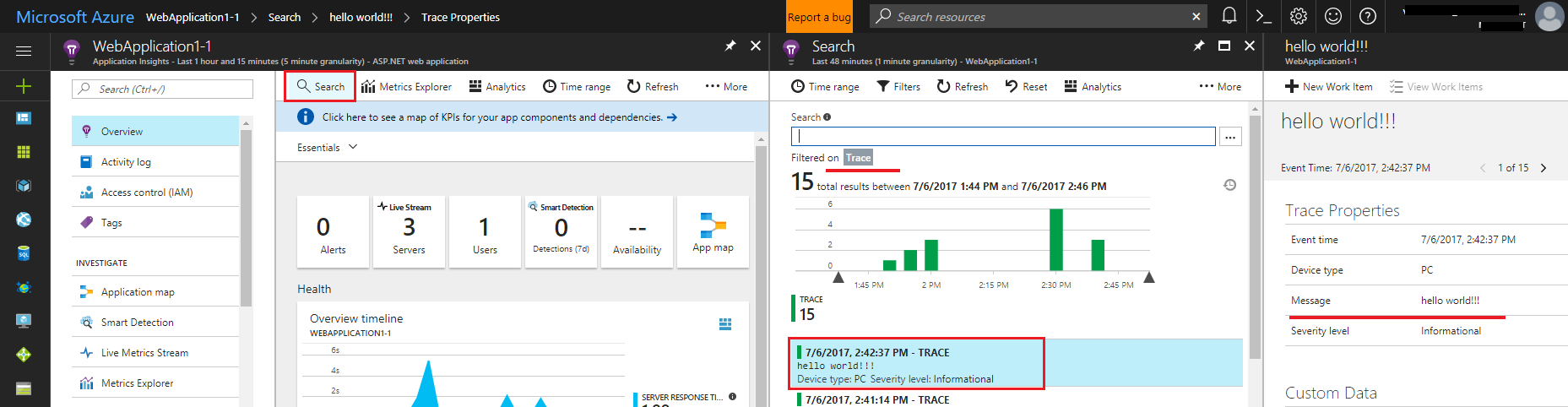The image size is (1568, 407).
Task: Open Metrics Explorer in left menu
Action: (x=156, y=383)
